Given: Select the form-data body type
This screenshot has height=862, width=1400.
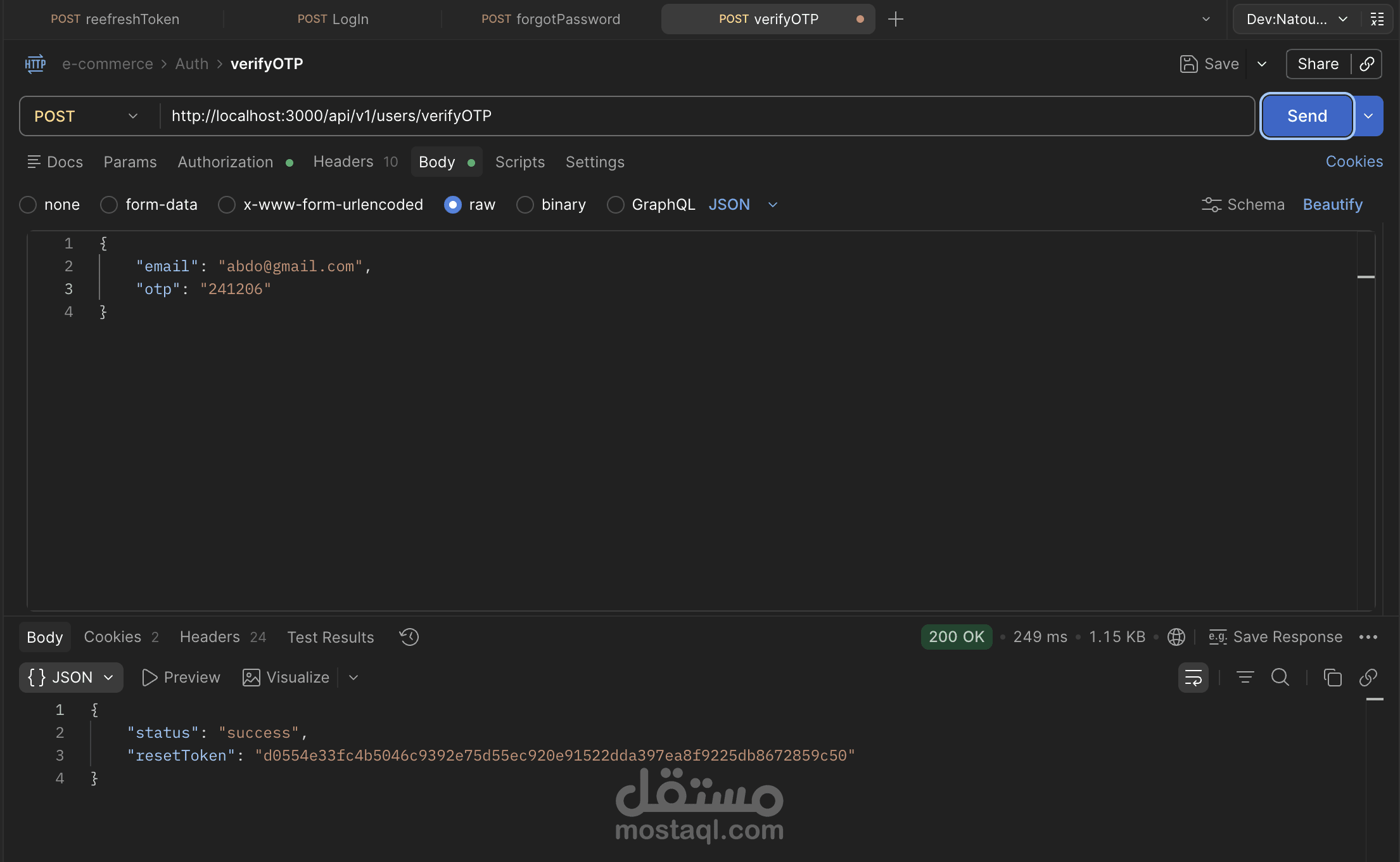Looking at the screenshot, I should point(109,205).
